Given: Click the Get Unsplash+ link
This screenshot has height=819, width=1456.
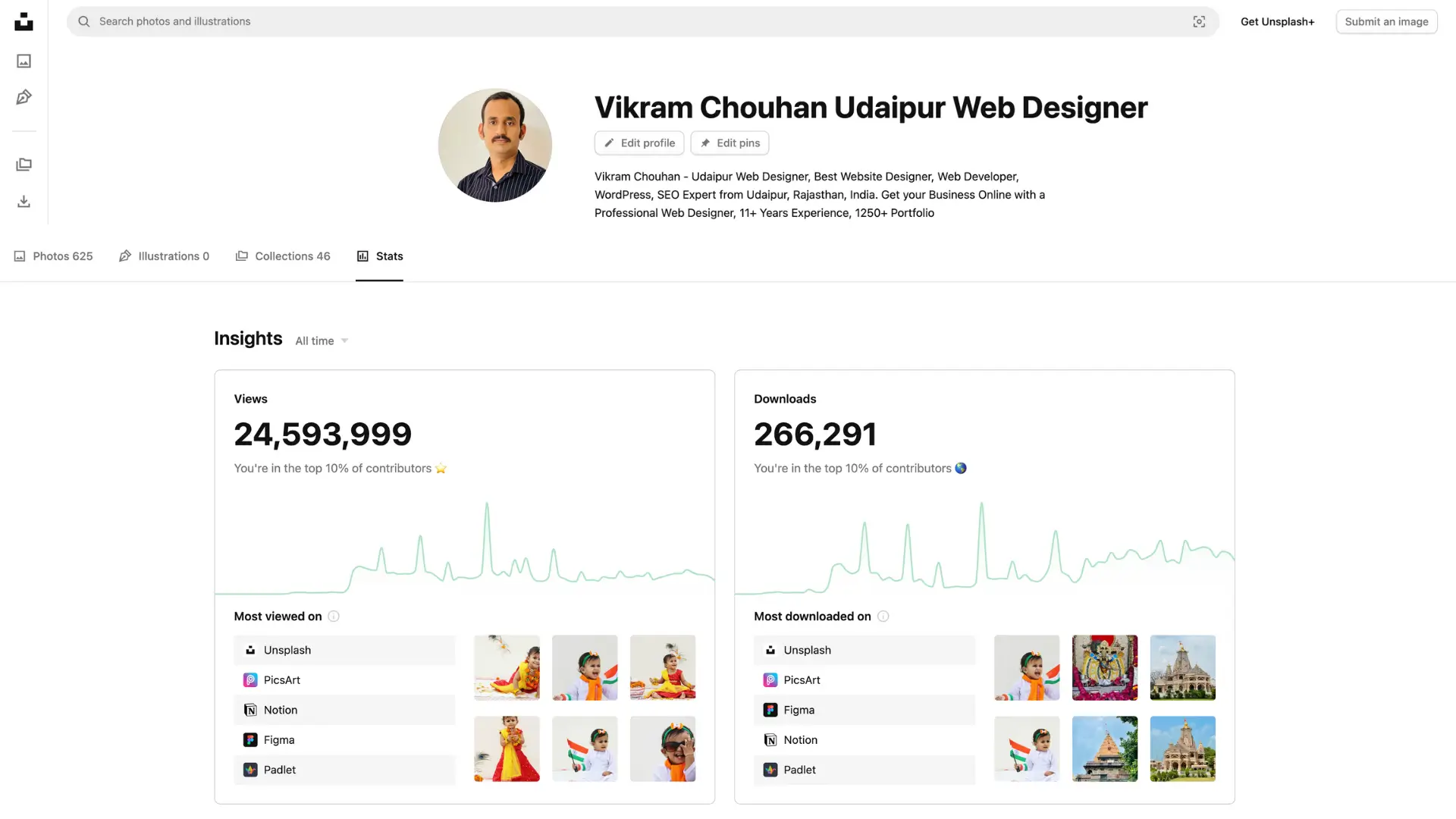Looking at the screenshot, I should 1278,21.
